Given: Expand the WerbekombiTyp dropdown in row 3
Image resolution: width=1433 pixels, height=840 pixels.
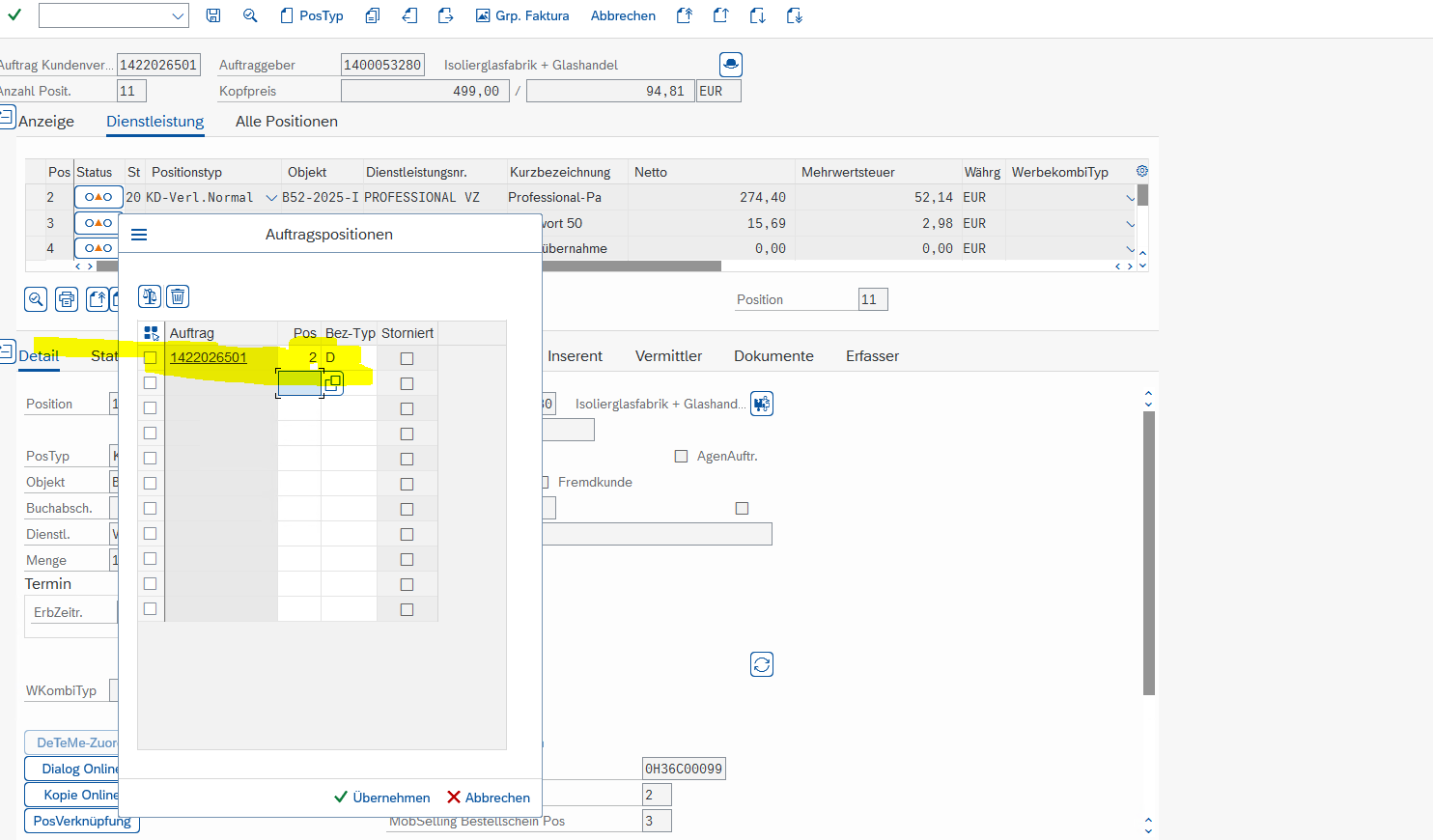Looking at the screenshot, I should (x=1130, y=224).
